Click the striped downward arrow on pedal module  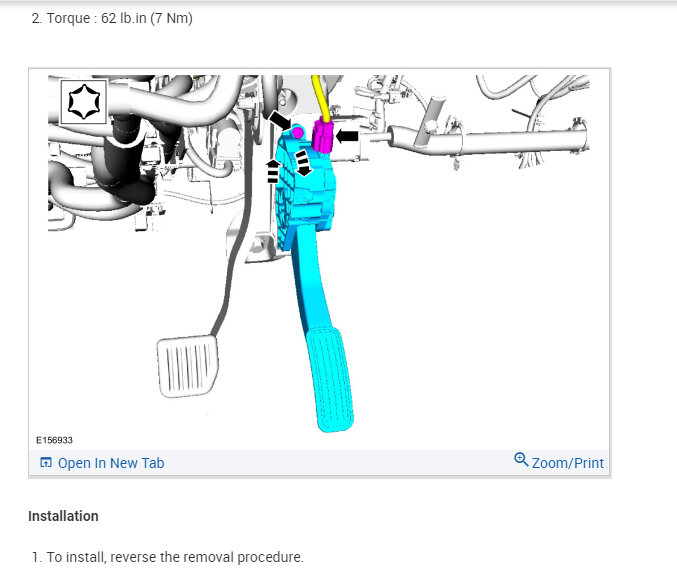303,163
